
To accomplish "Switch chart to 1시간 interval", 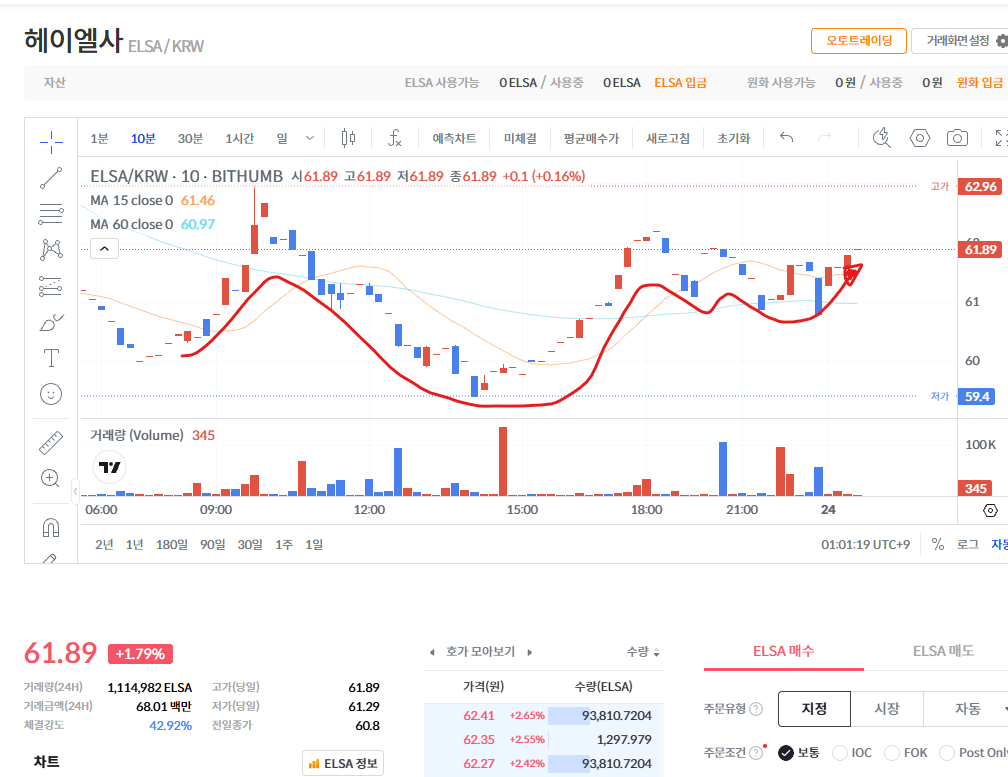I will pos(240,138).
